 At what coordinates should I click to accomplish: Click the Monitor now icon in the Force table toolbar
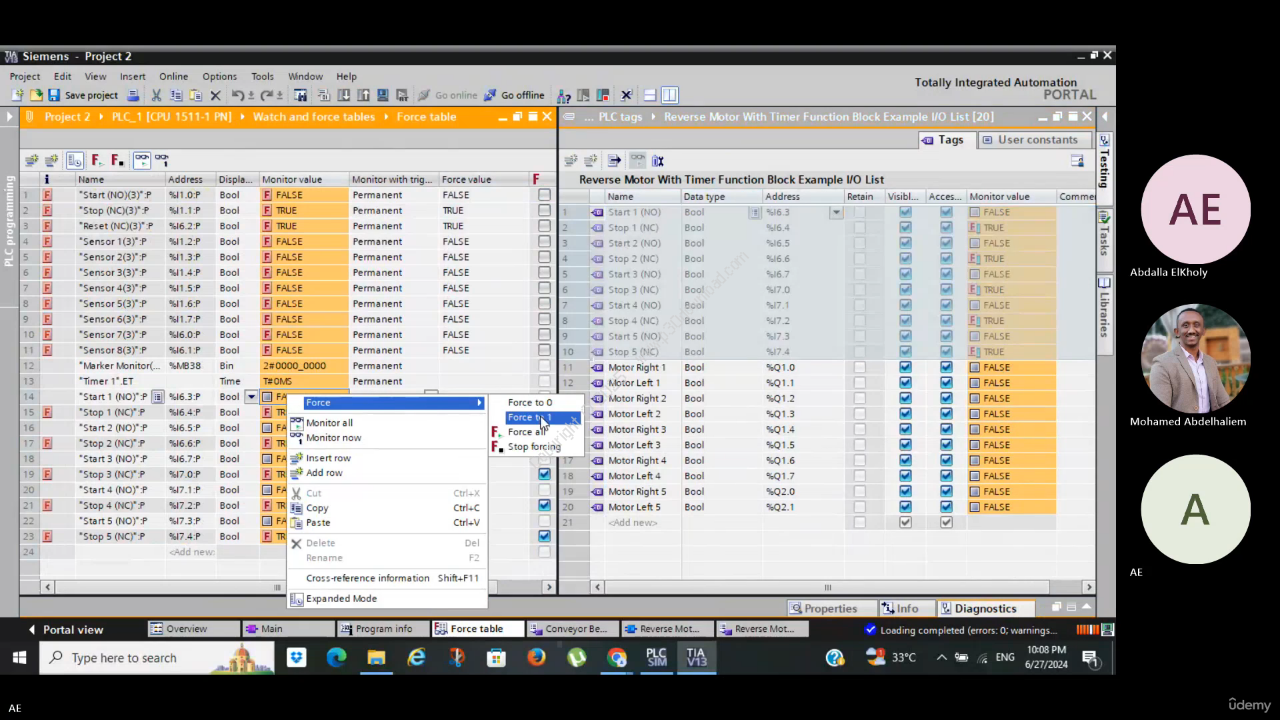[x=161, y=160]
